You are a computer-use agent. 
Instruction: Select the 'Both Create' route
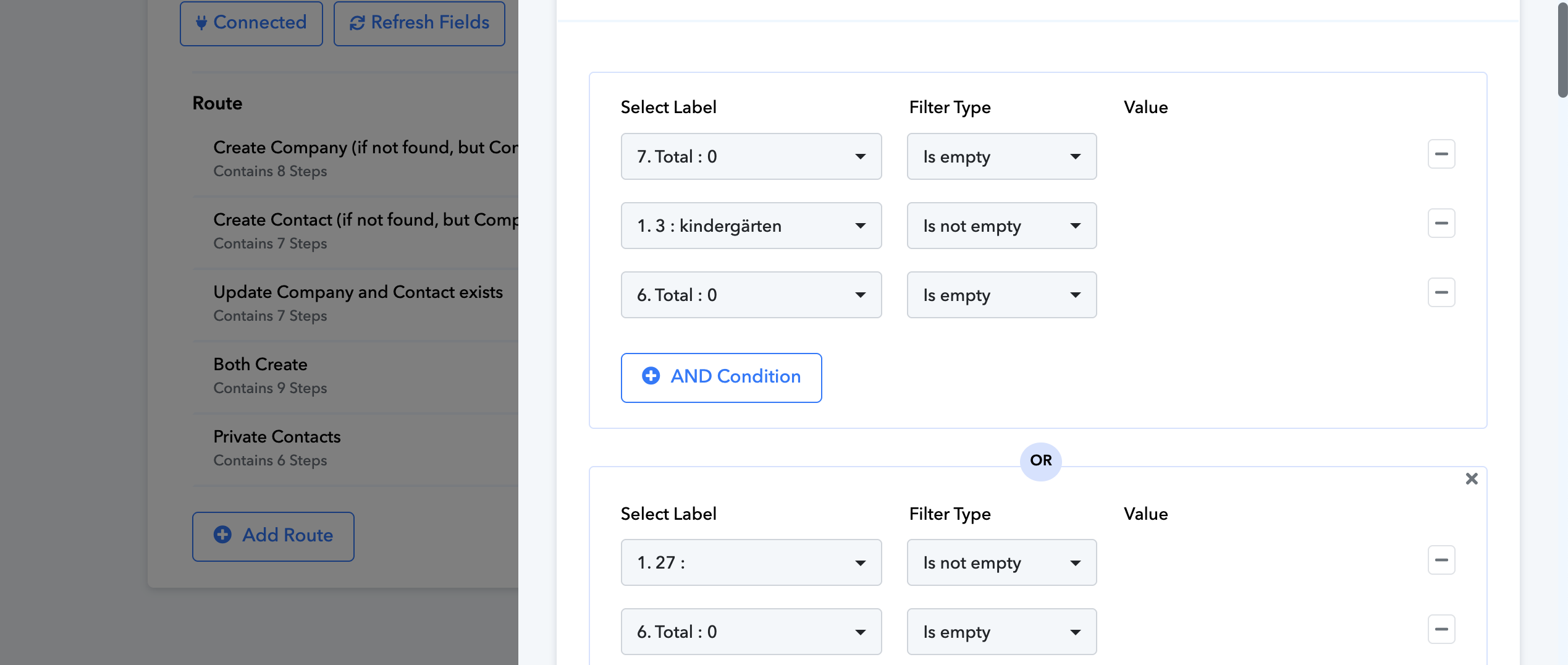tap(260, 365)
